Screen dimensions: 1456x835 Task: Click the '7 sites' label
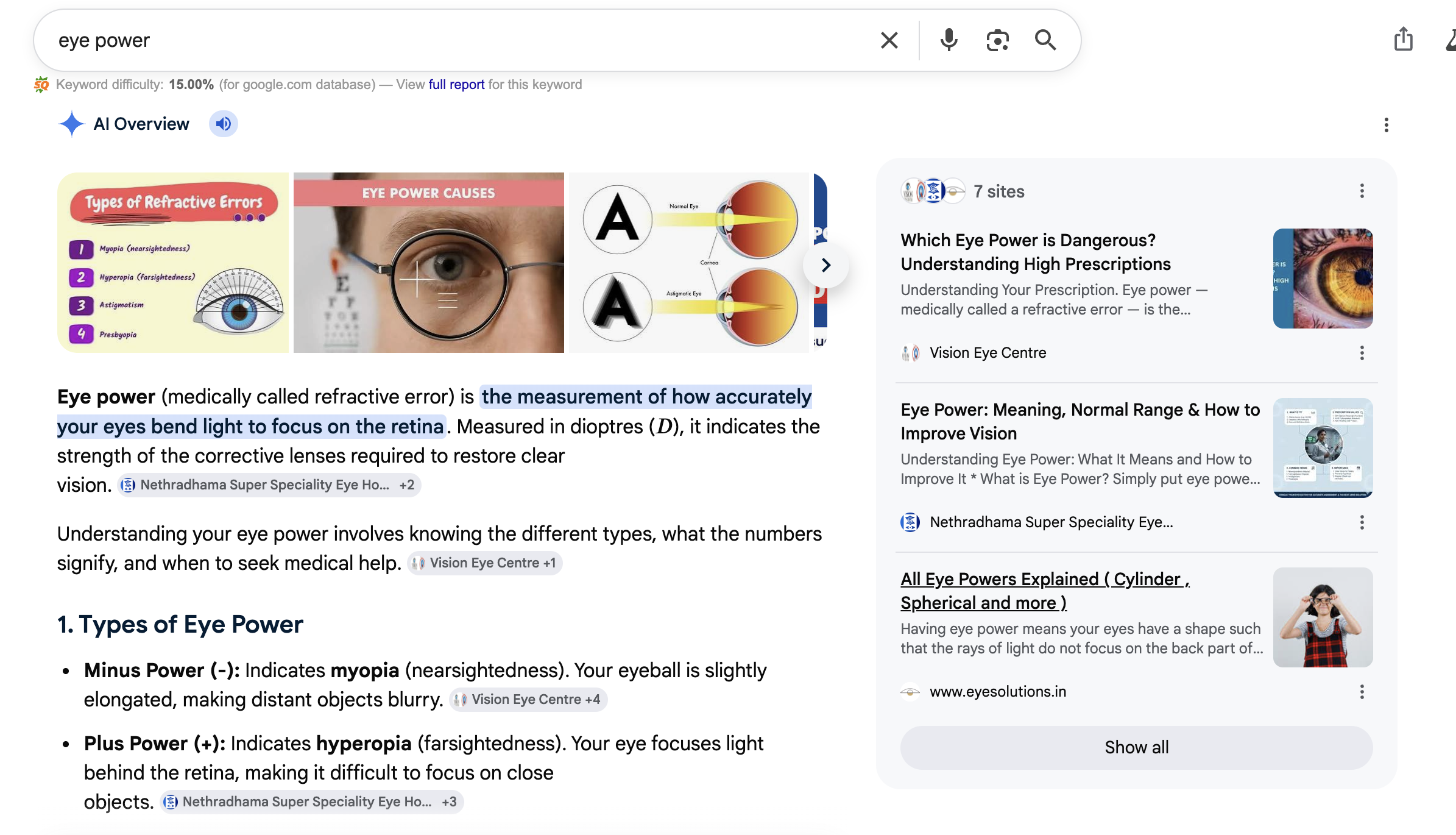point(999,191)
